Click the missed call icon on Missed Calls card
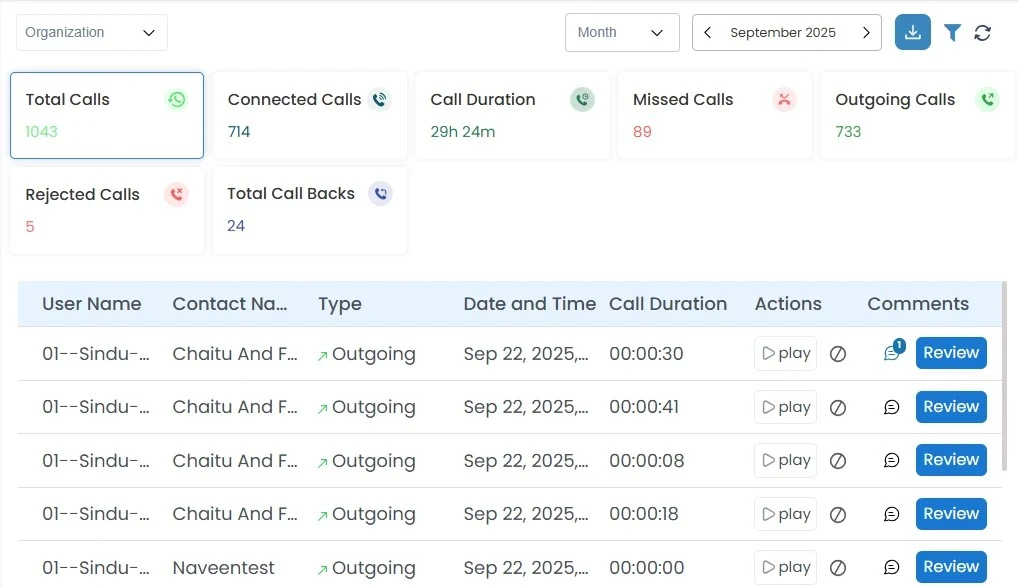Screen dimensions: 1019x587 pos(784,99)
